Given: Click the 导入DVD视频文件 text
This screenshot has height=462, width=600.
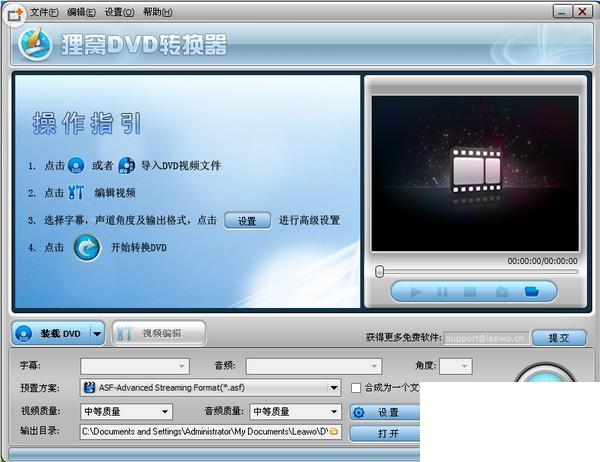Looking at the screenshot, I should pos(181,166).
